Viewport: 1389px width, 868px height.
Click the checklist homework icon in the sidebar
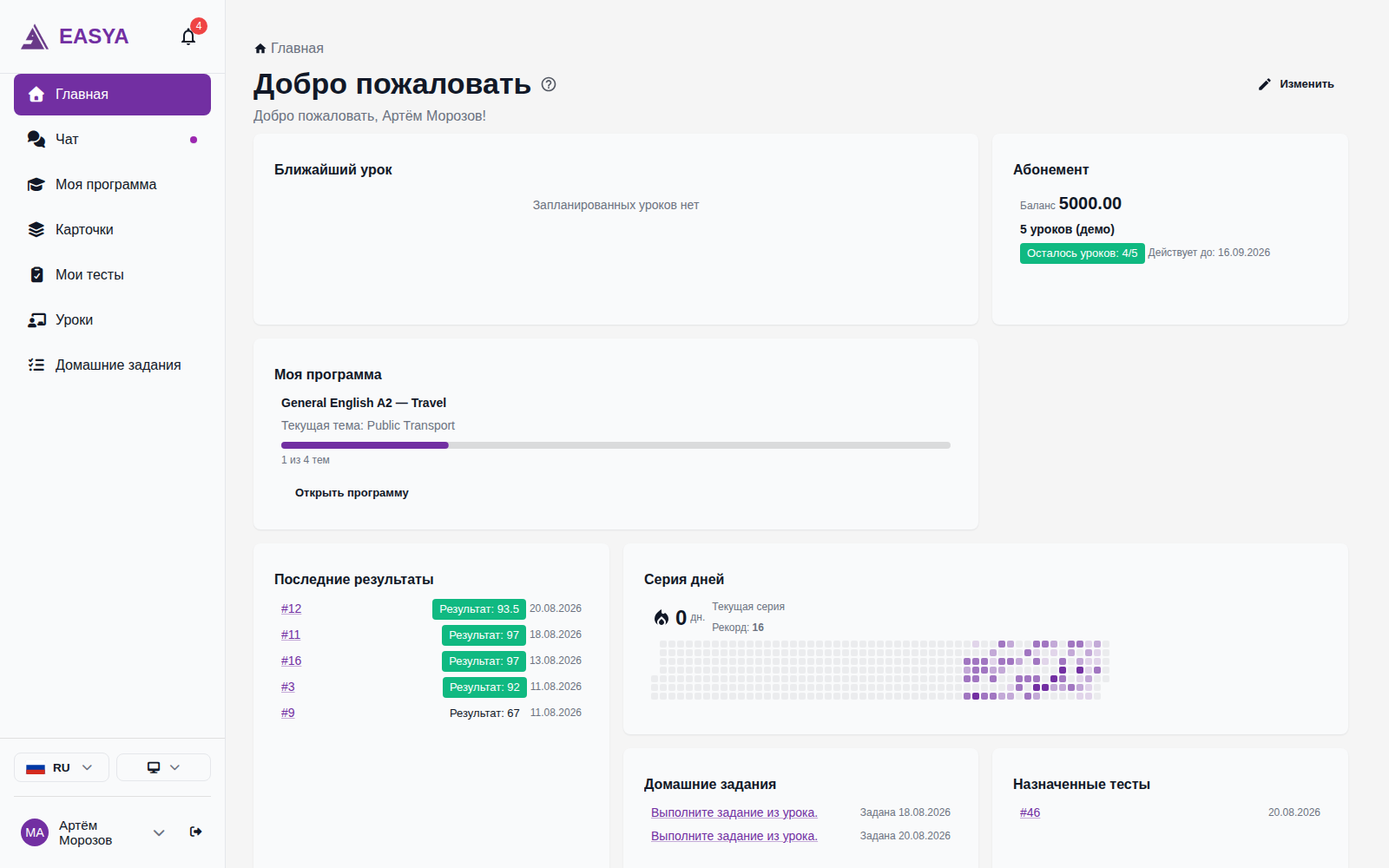(x=36, y=365)
